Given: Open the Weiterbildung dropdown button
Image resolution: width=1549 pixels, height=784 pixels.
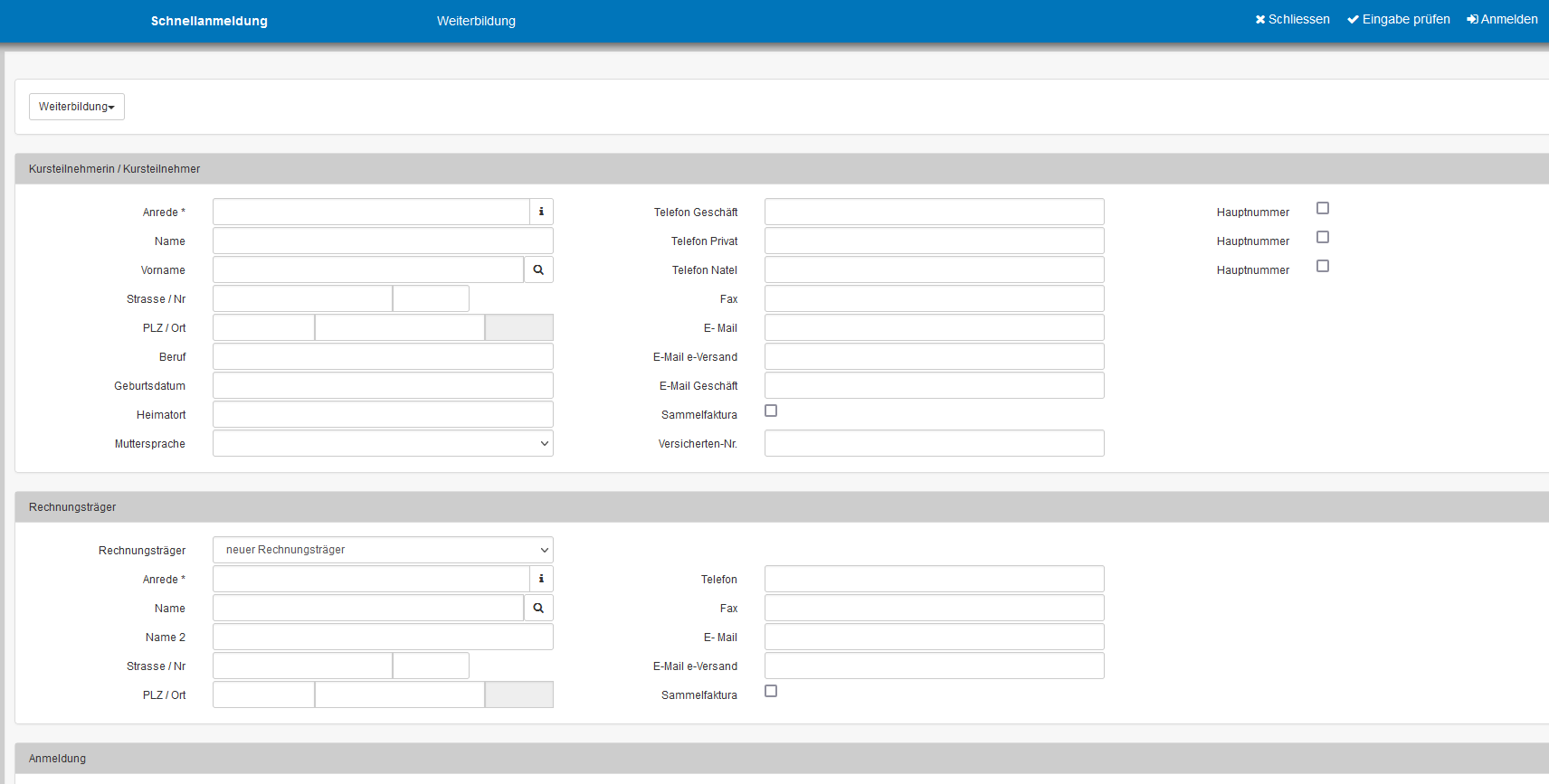Looking at the screenshot, I should (x=77, y=107).
